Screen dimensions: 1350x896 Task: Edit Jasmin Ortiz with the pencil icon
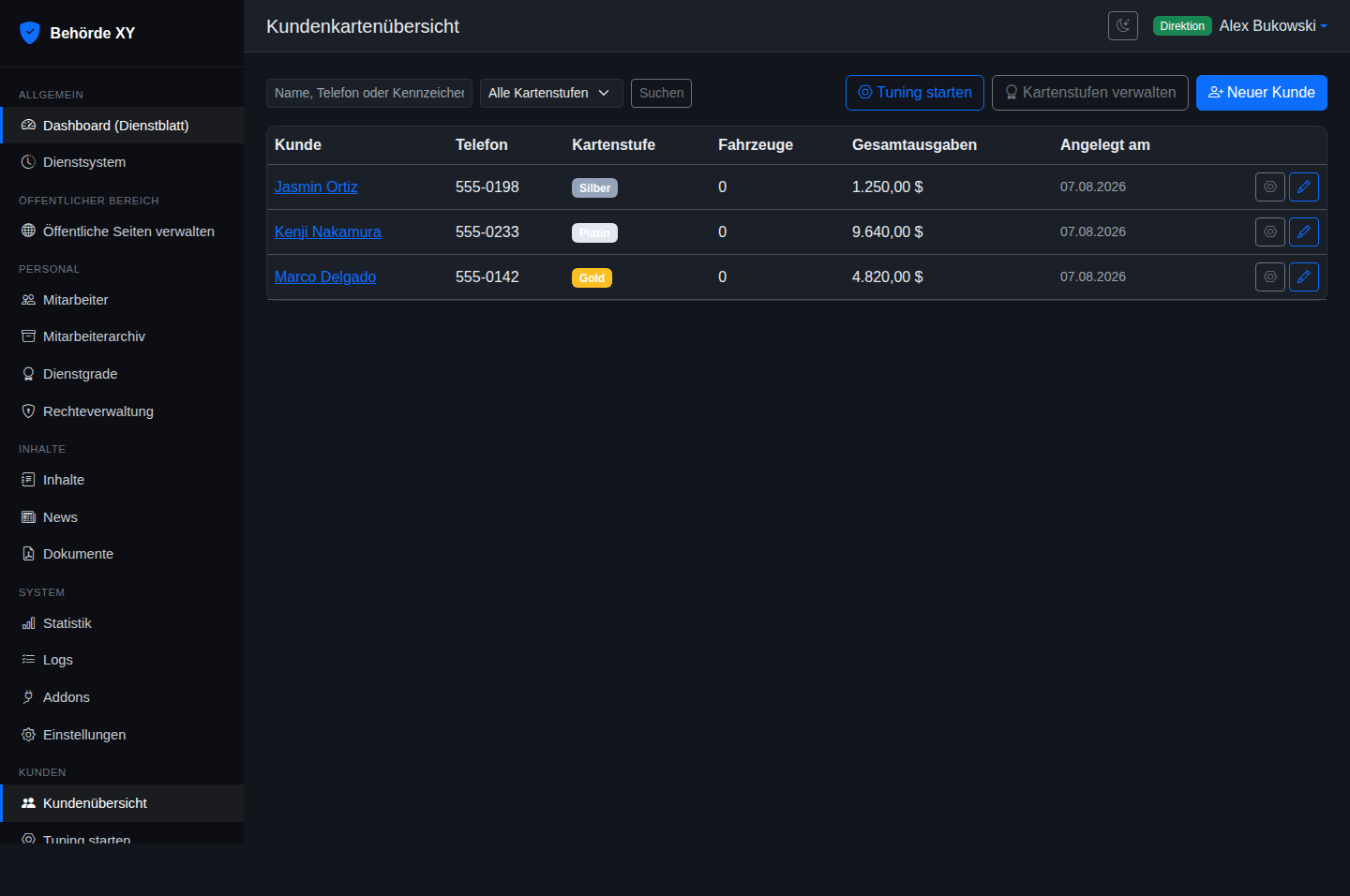pos(1304,187)
